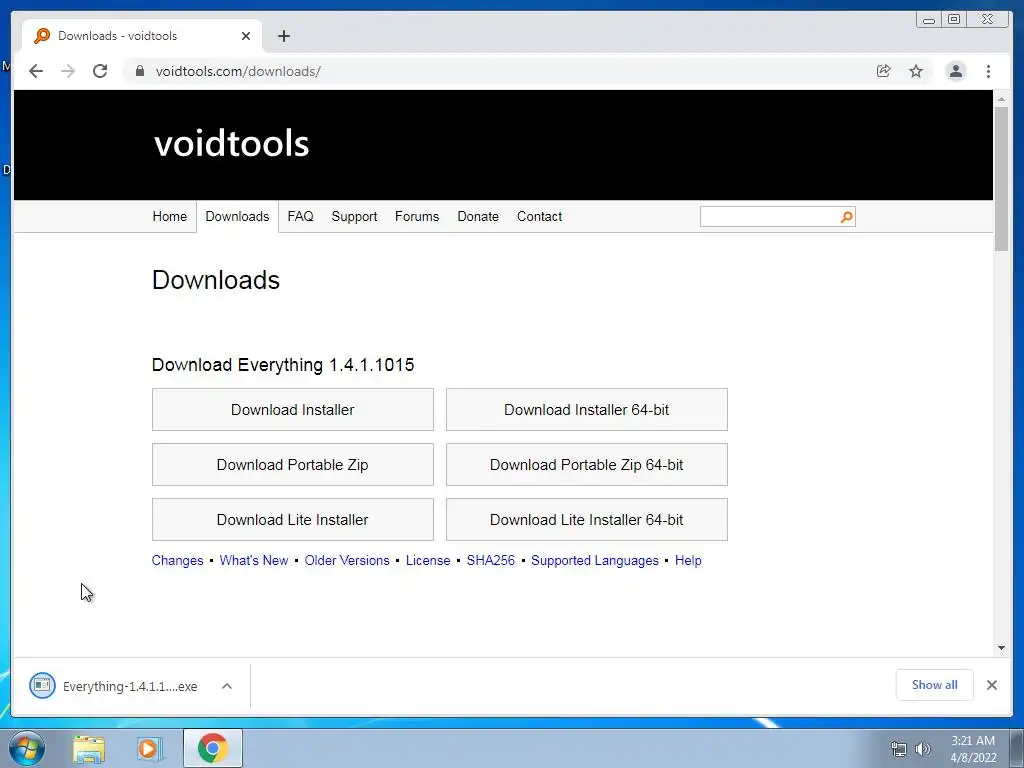Reload the voidtools page

(x=100, y=71)
